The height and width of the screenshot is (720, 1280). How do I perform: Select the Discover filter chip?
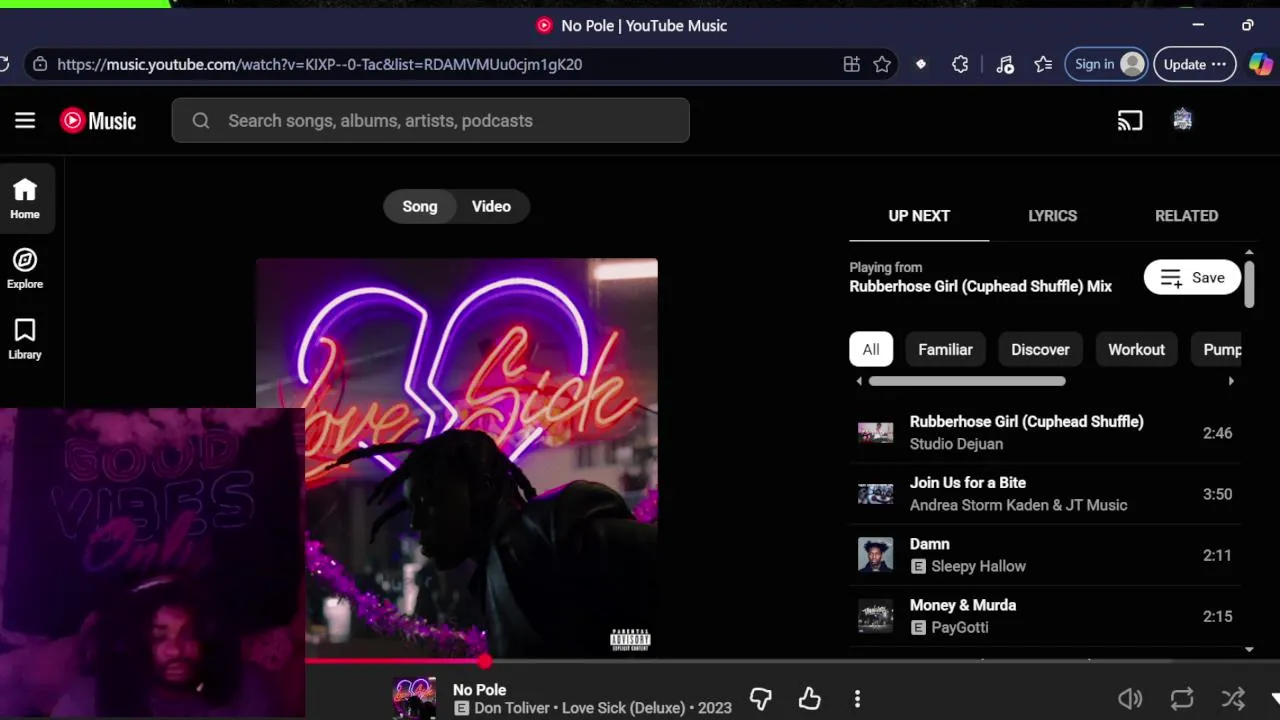pos(1040,349)
